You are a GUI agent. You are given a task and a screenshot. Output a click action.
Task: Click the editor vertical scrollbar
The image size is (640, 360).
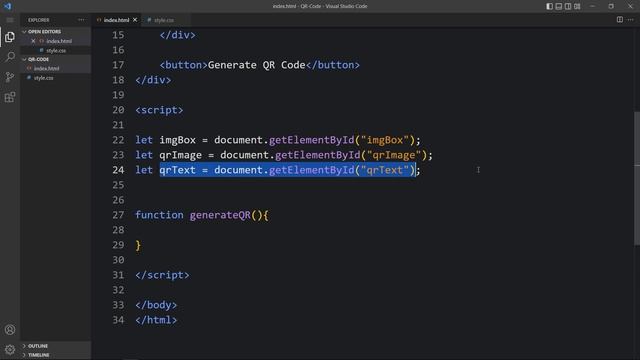637,178
